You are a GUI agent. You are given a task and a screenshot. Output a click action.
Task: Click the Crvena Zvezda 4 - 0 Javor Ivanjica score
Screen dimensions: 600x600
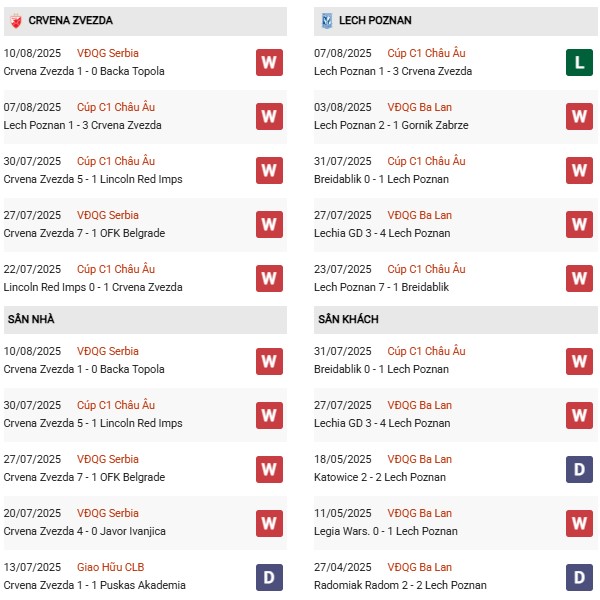[85, 531]
